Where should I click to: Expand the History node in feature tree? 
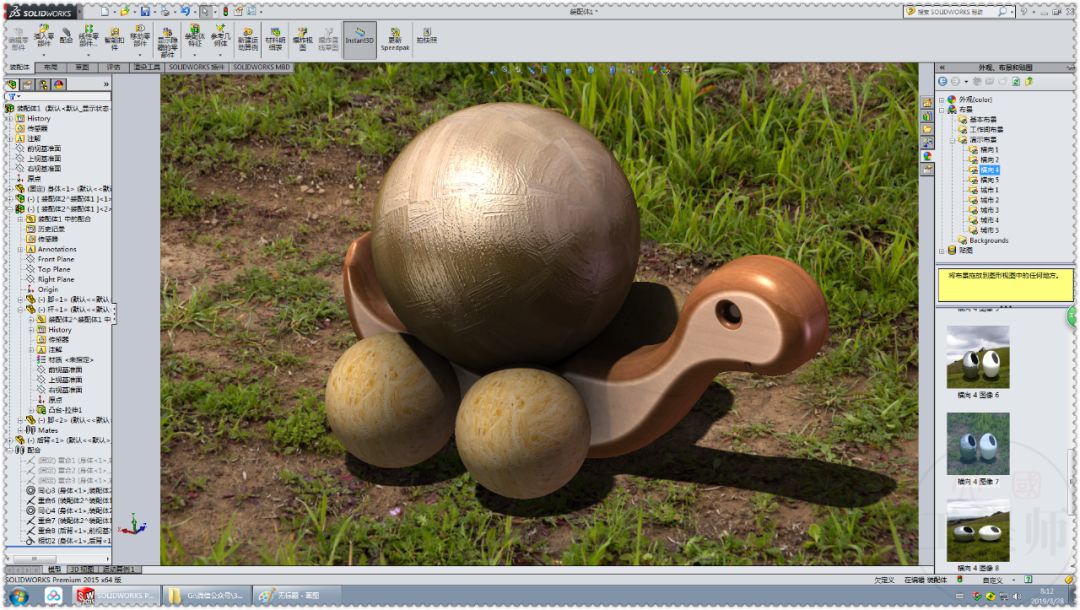[x=9, y=119]
